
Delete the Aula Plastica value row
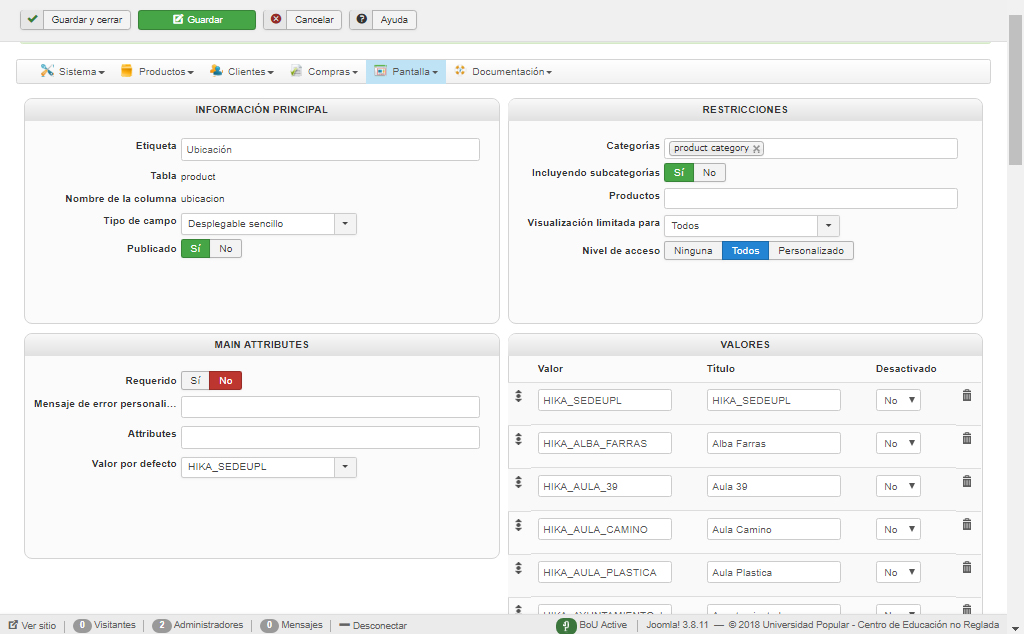coord(967,568)
